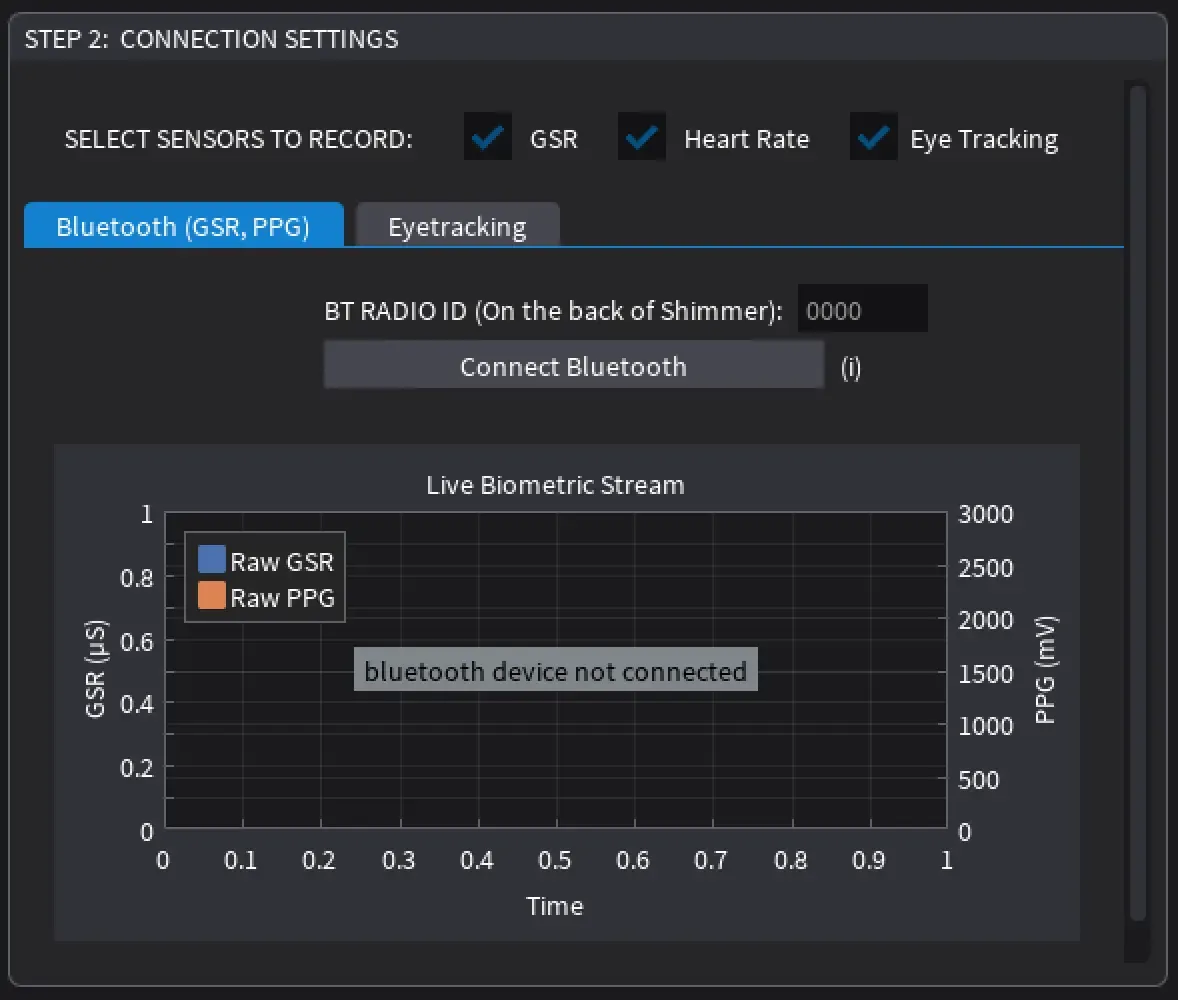
Task: Click the (i) info icon beside Connect Bluetooth
Action: coord(850,367)
